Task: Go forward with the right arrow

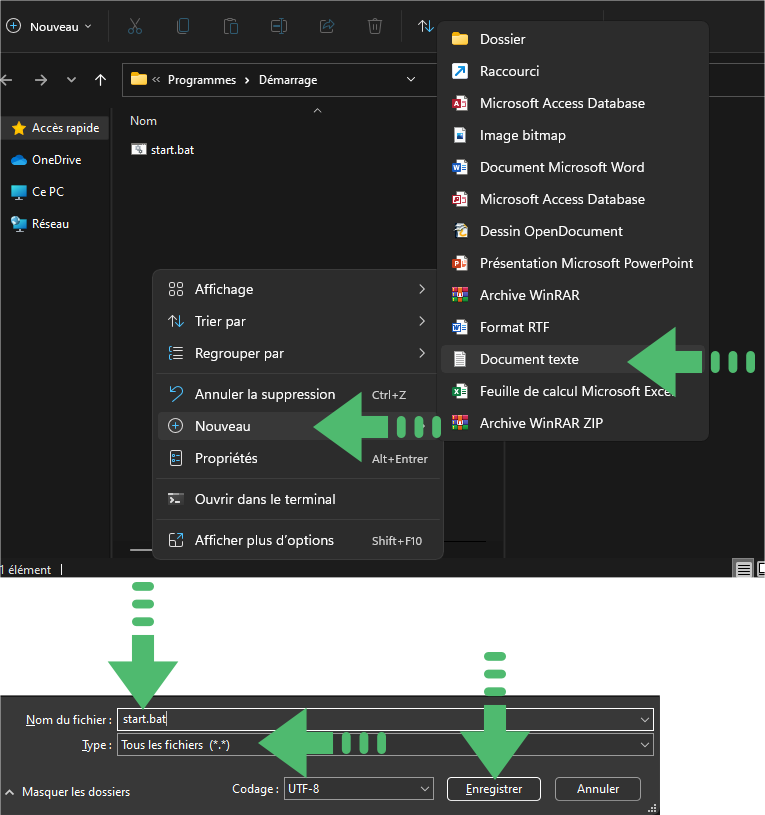Action: (41, 80)
